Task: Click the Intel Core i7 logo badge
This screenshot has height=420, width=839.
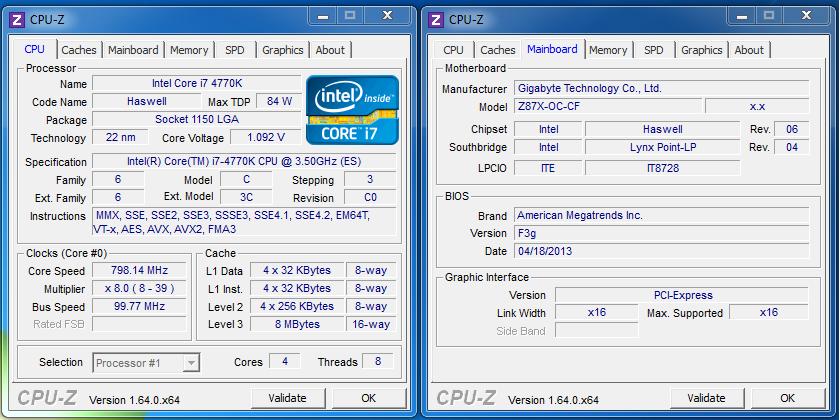Action: point(353,110)
